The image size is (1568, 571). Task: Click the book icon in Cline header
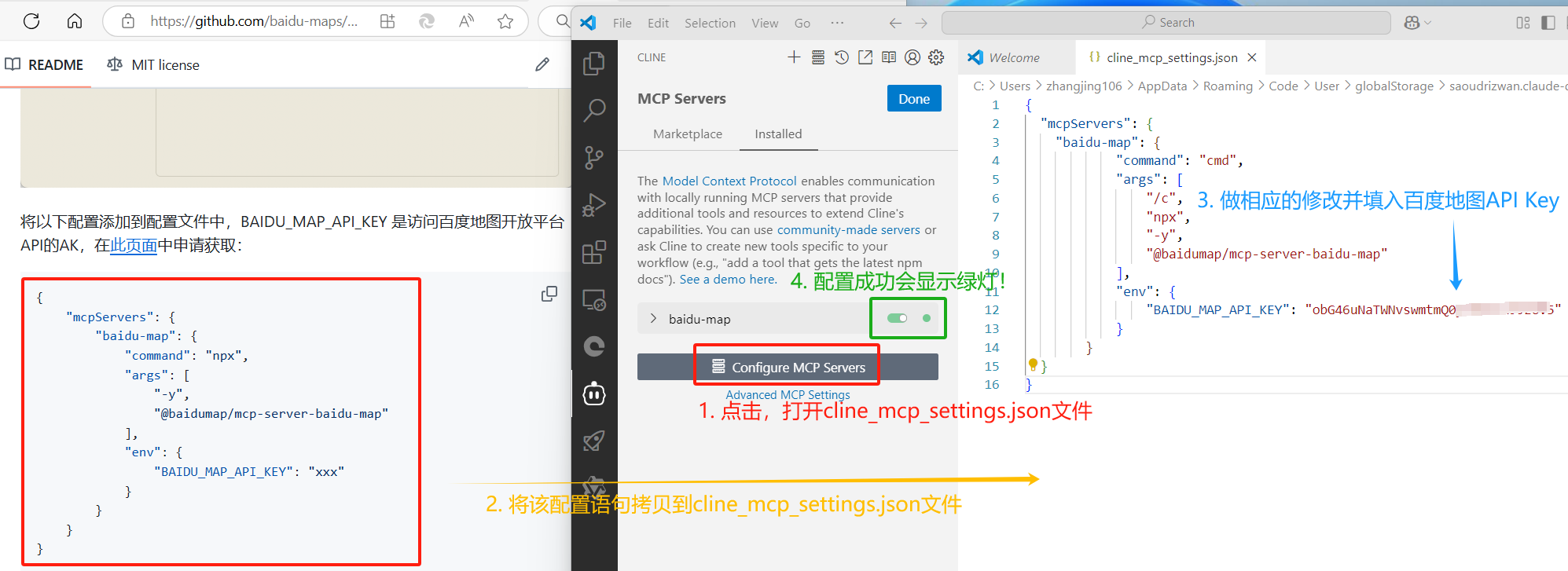pyautogui.click(x=889, y=57)
